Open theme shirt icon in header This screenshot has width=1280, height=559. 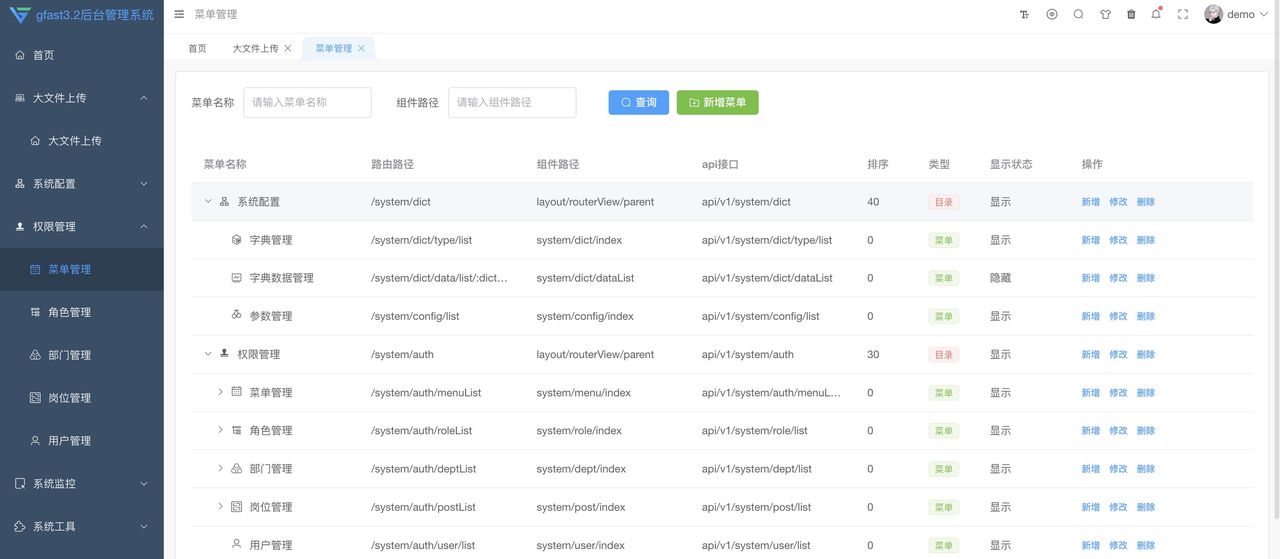click(1105, 15)
